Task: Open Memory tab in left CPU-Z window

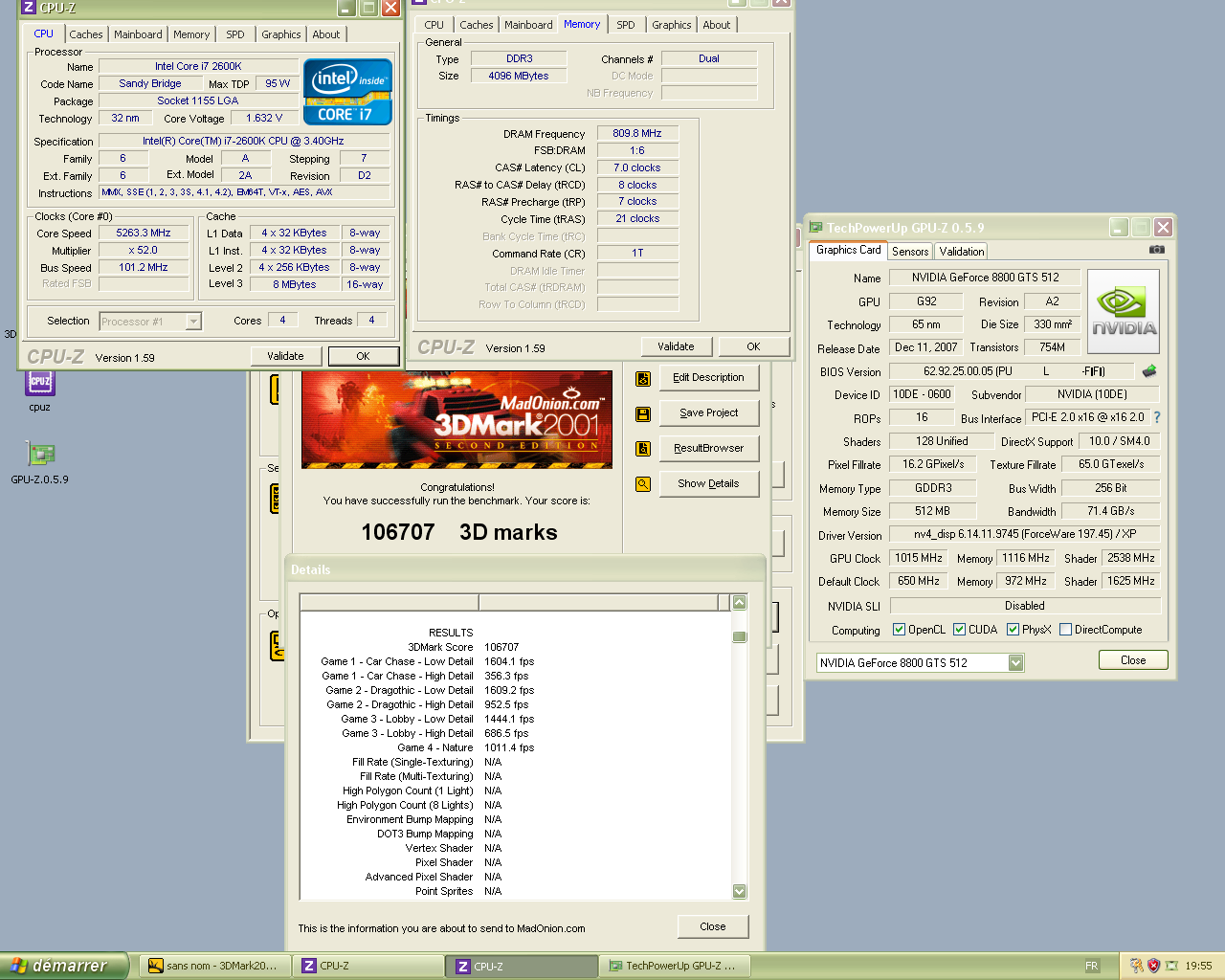Action: pos(191,34)
